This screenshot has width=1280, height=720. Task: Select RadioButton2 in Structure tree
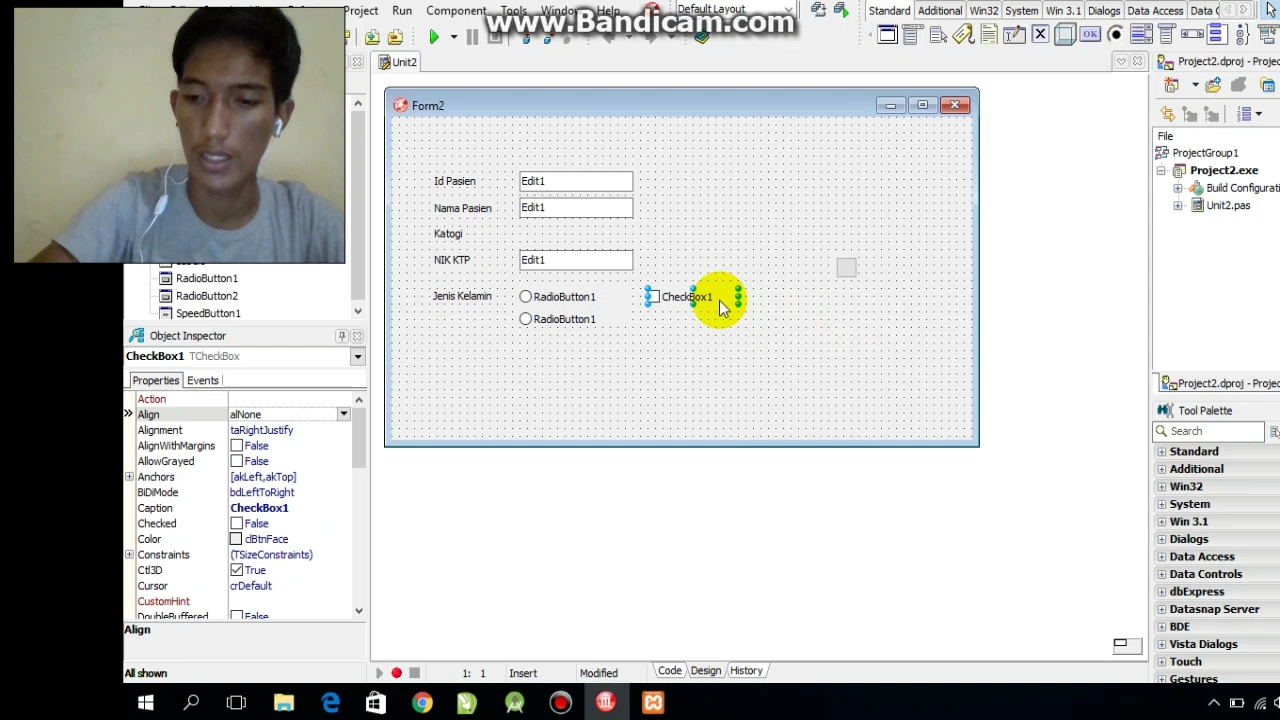tap(207, 296)
